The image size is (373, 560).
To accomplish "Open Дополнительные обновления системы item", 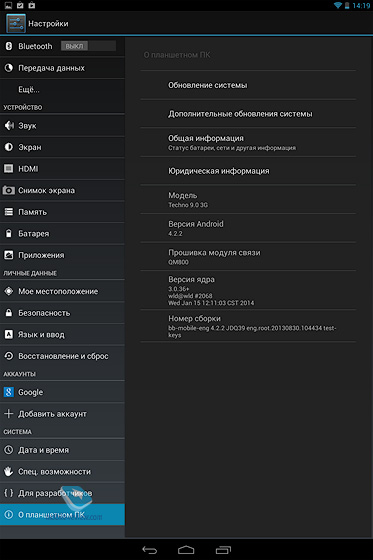I will coord(248,114).
